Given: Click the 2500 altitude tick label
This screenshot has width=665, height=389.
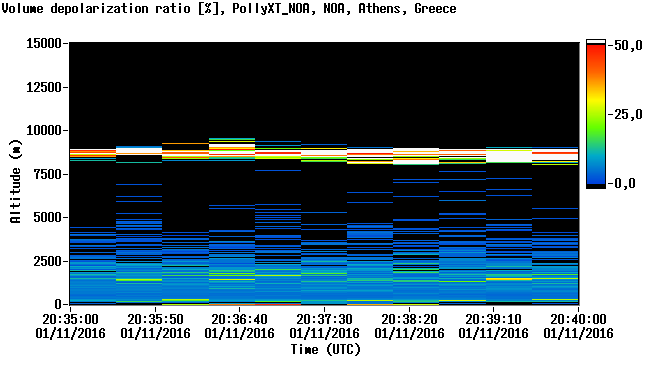Looking at the screenshot, I should click(48, 261).
